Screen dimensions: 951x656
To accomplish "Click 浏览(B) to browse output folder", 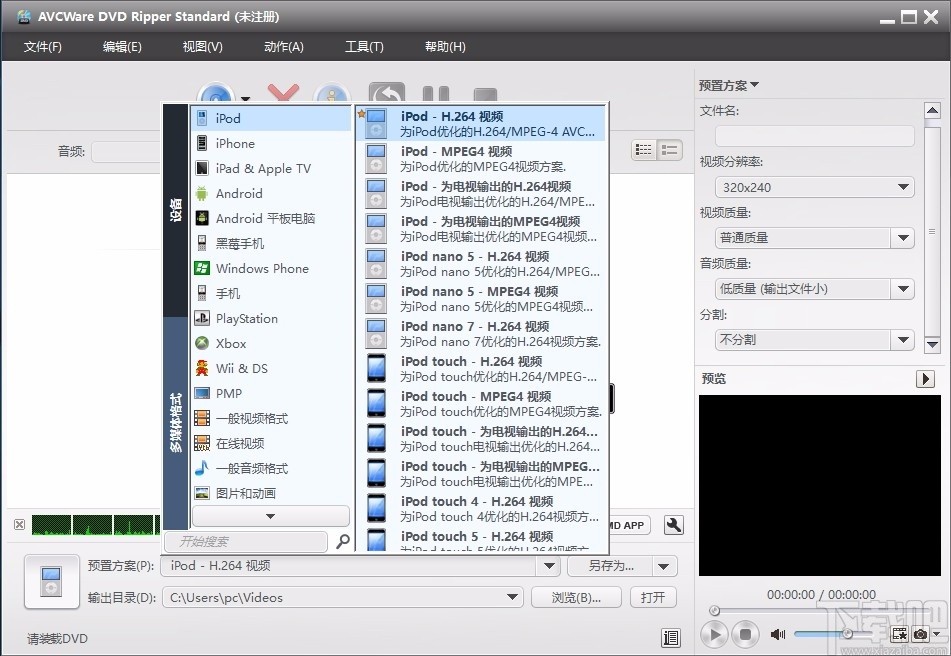I will 576,597.
